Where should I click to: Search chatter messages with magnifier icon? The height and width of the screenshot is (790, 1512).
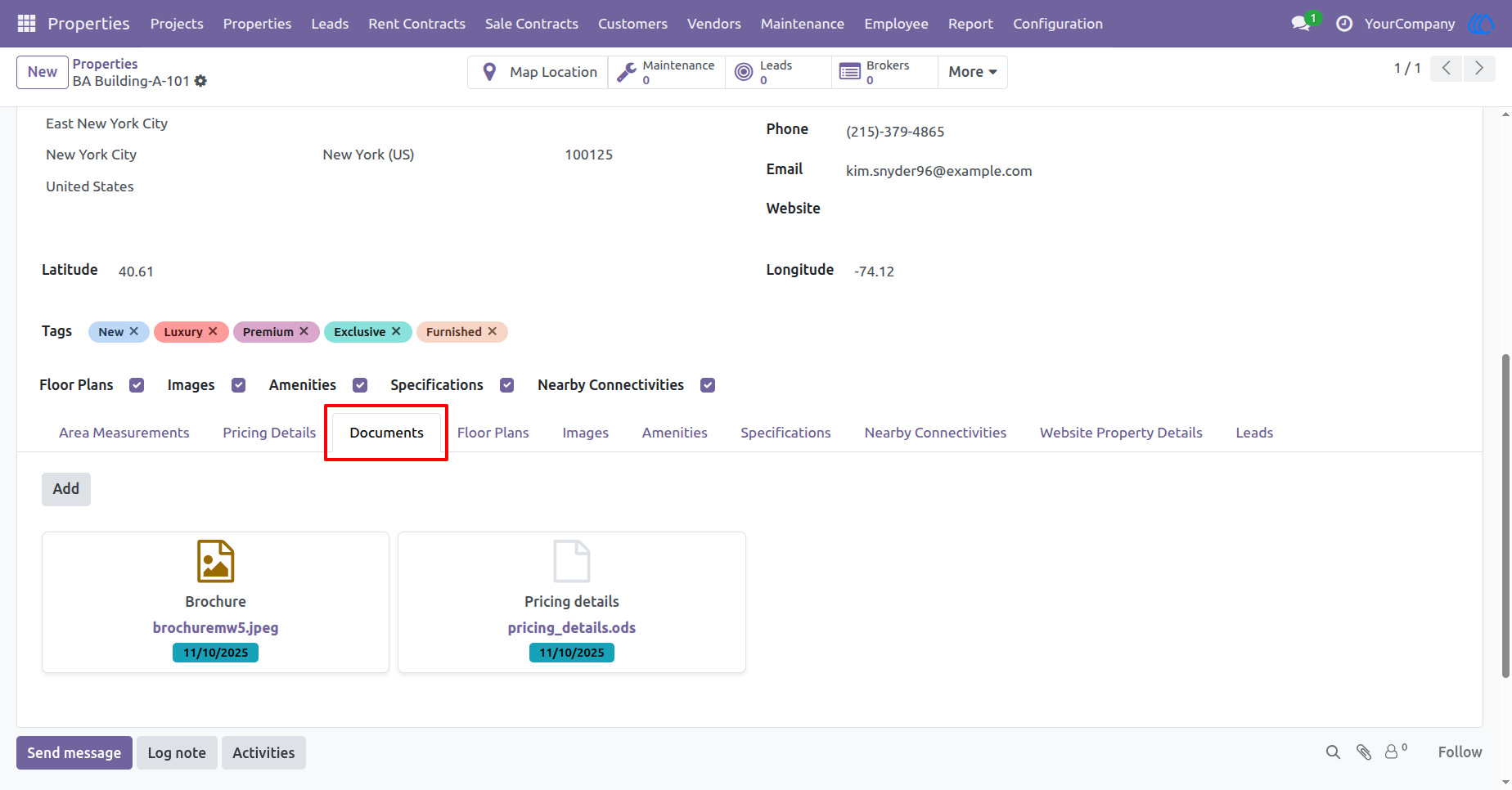tap(1334, 752)
